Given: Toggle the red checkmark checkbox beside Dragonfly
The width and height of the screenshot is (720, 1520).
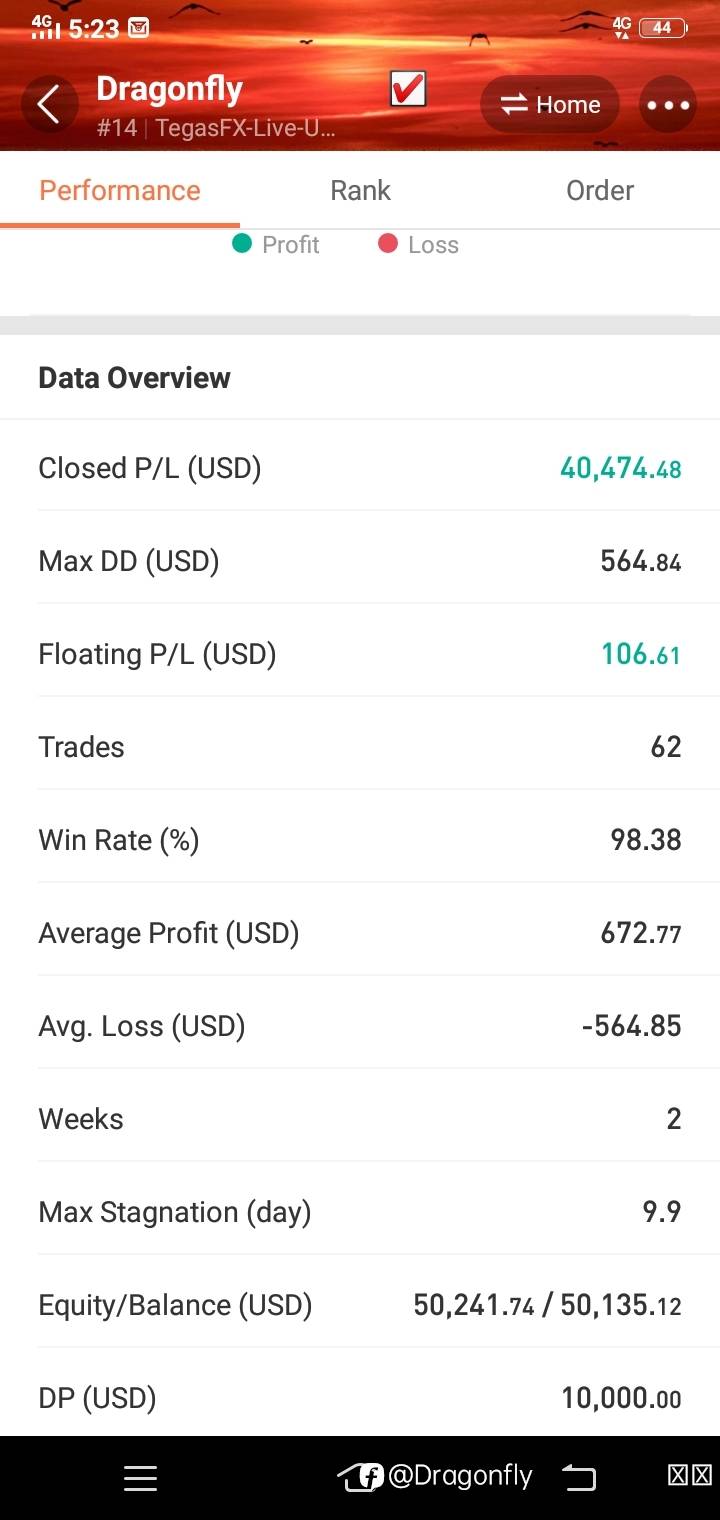Looking at the screenshot, I should 408,90.
